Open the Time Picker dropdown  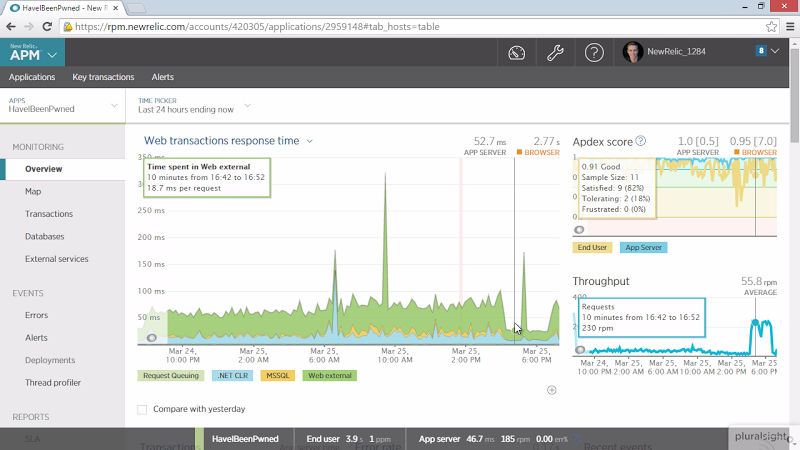(x=194, y=106)
